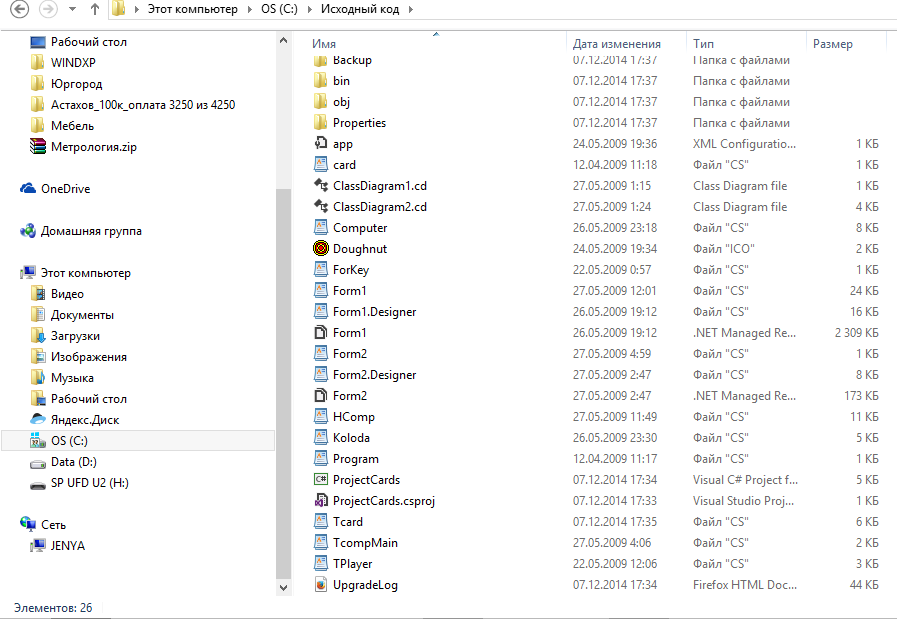Screen dimensions: 897x619
Task: Select the app XML Configuration file icon
Action: pos(320,144)
